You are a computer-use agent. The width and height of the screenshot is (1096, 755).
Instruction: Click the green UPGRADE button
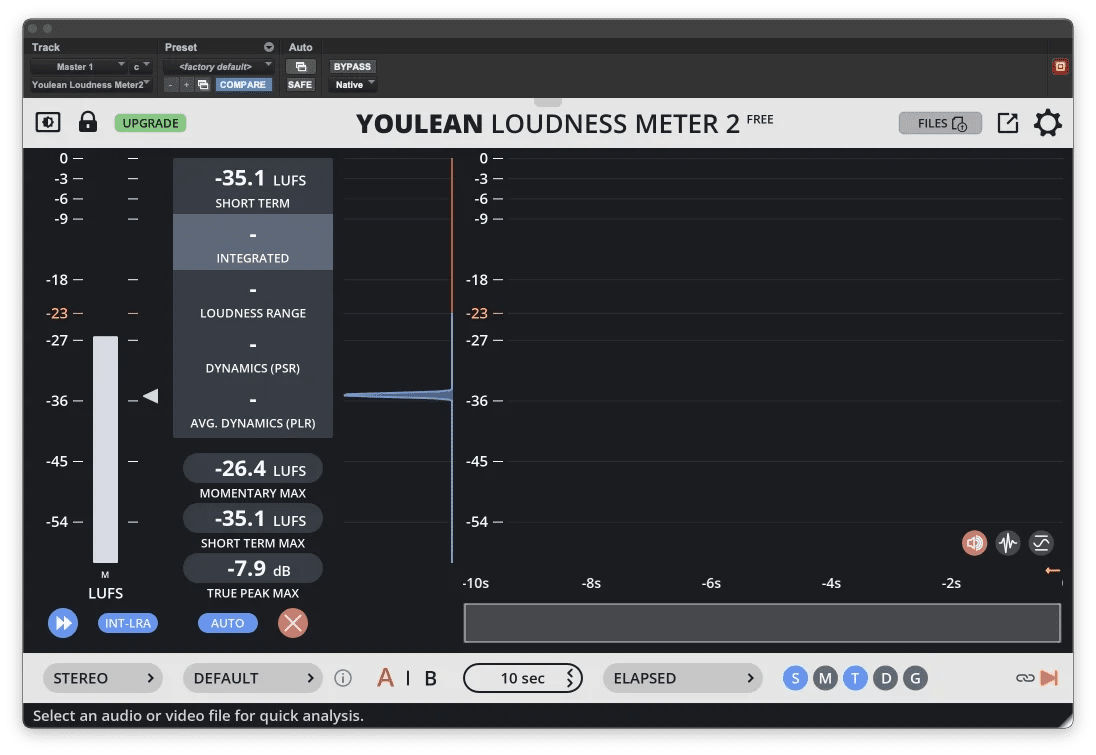(150, 123)
